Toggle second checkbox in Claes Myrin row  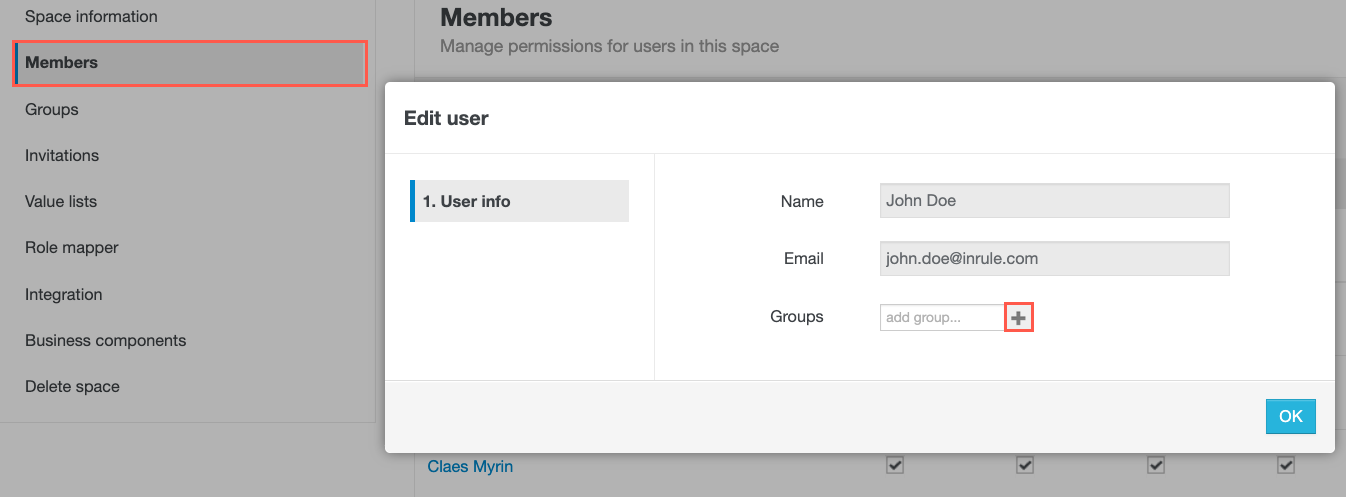tap(1025, 465)
